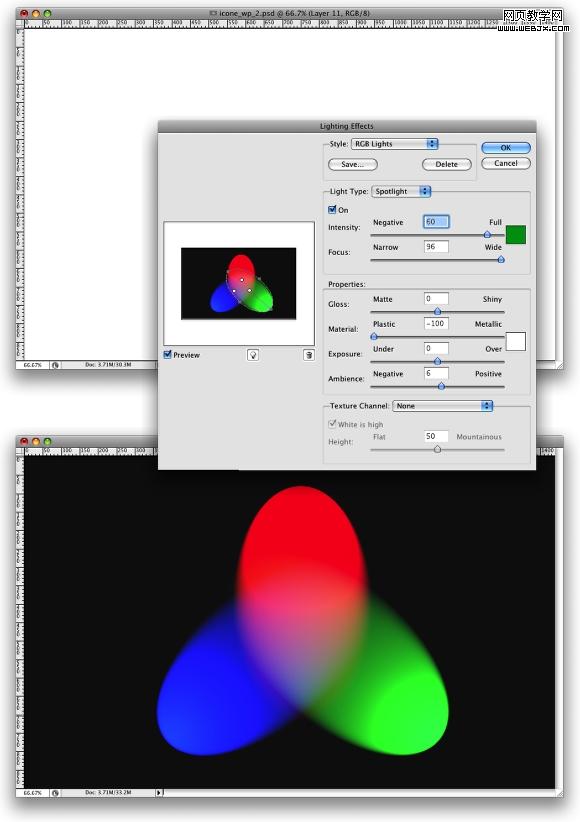Click the Focus value field showing 96
Viewport: 580px width, 822px height.
click(436, 246)
